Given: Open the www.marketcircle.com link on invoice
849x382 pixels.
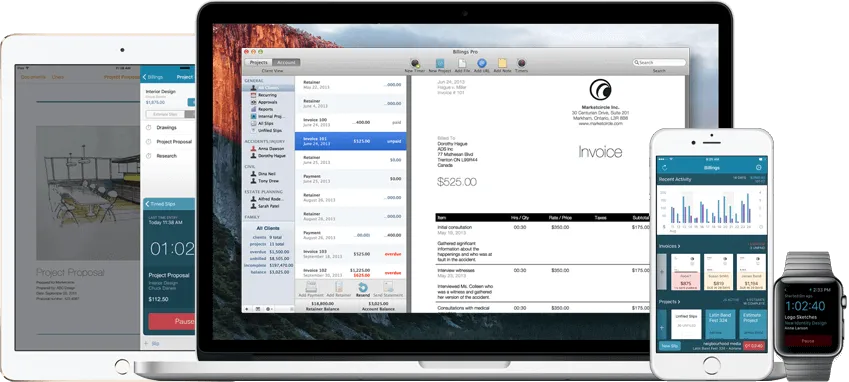Looking at the screenshot, I should pos(600,123).
